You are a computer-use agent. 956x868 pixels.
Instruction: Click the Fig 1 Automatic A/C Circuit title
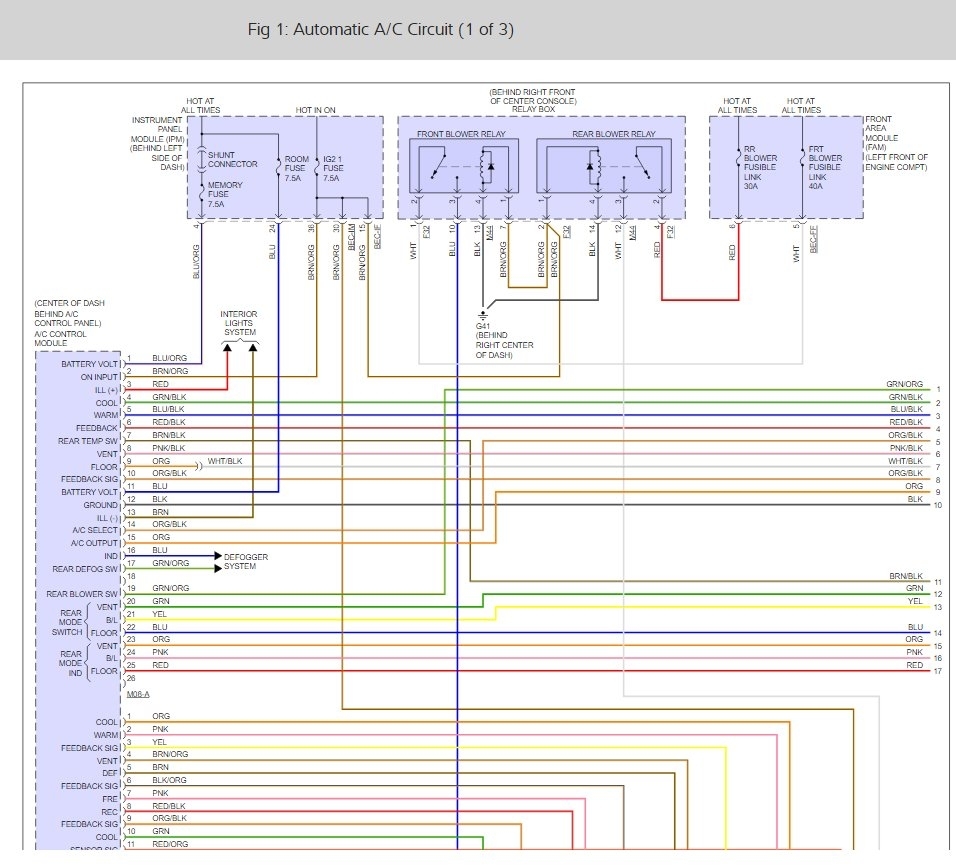click(x=380, y=29)
